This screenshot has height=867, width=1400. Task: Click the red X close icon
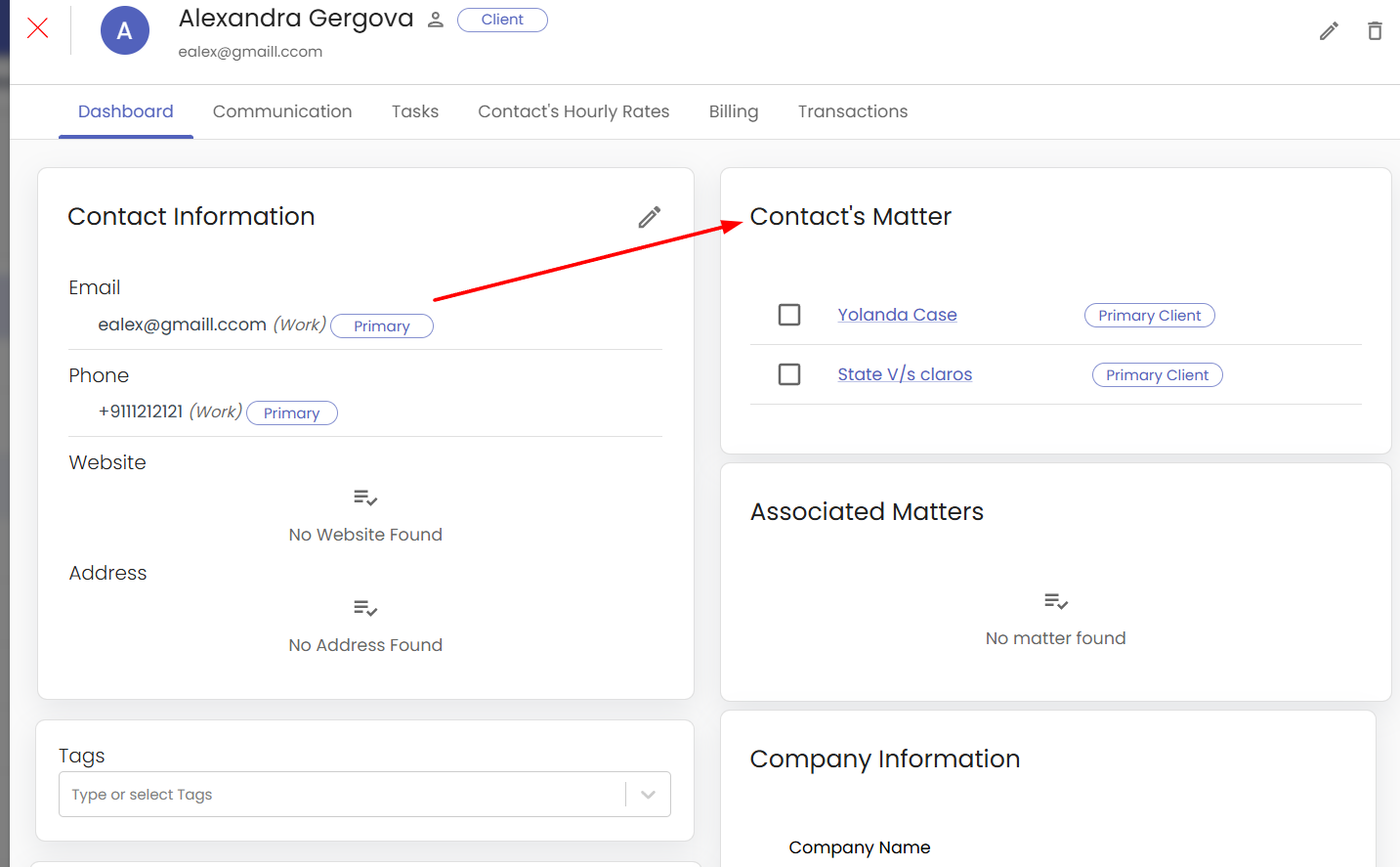coord(38,28)
